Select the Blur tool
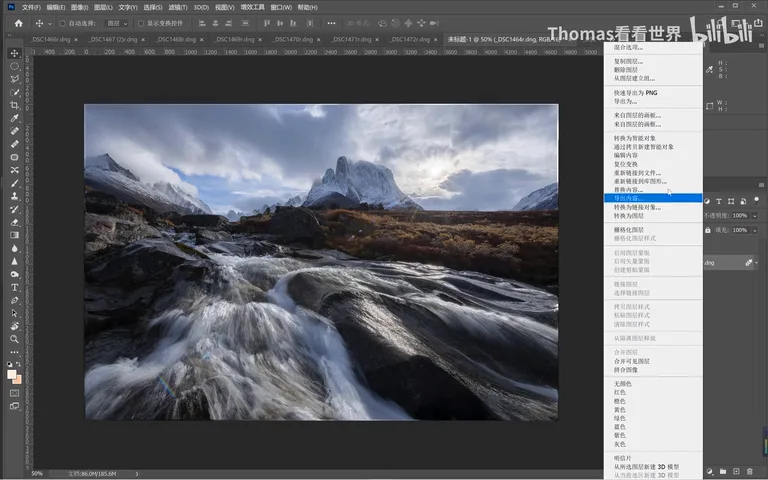Screen dimensions: 768x480 15,248
